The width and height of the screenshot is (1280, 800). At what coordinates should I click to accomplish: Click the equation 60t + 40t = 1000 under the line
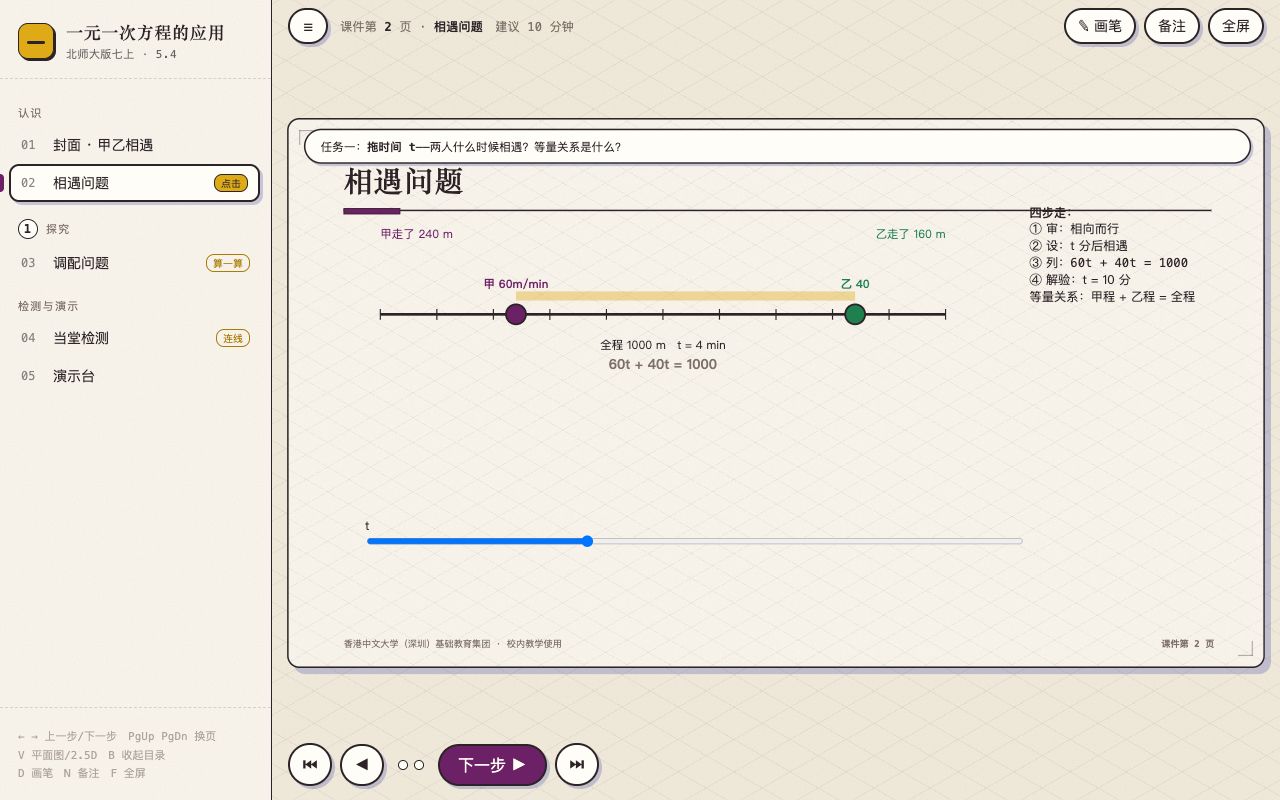(x=663, y=364)
